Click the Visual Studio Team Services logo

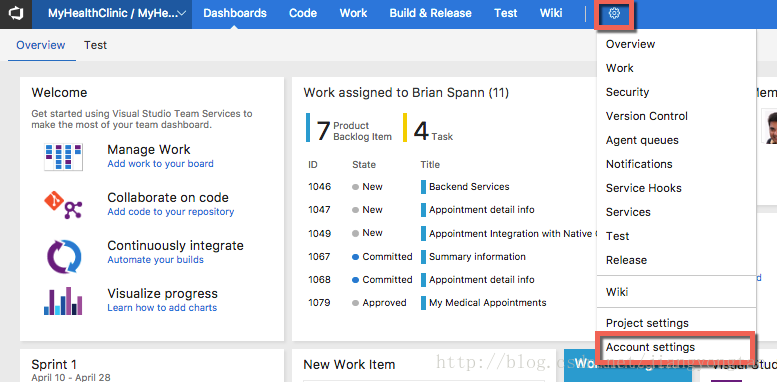click(x=16, y=14)
